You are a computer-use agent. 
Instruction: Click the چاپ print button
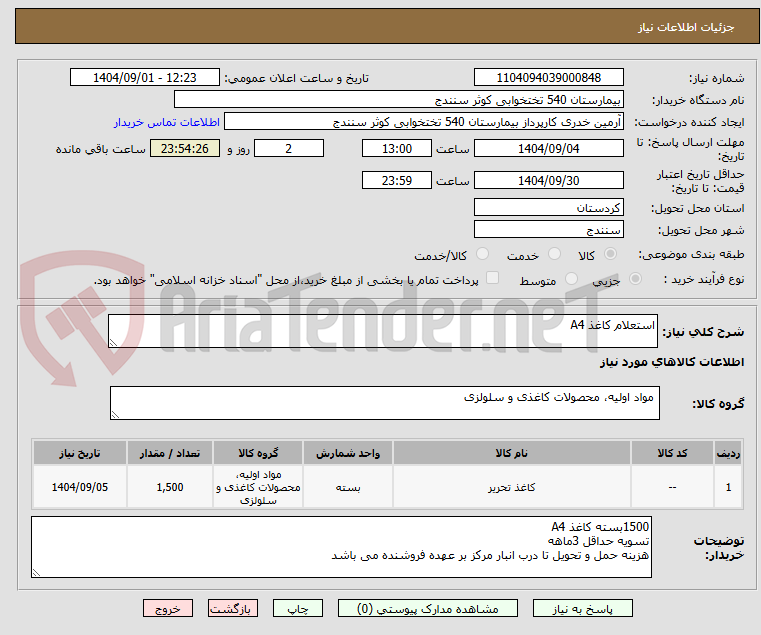click(x=298, y=608)
